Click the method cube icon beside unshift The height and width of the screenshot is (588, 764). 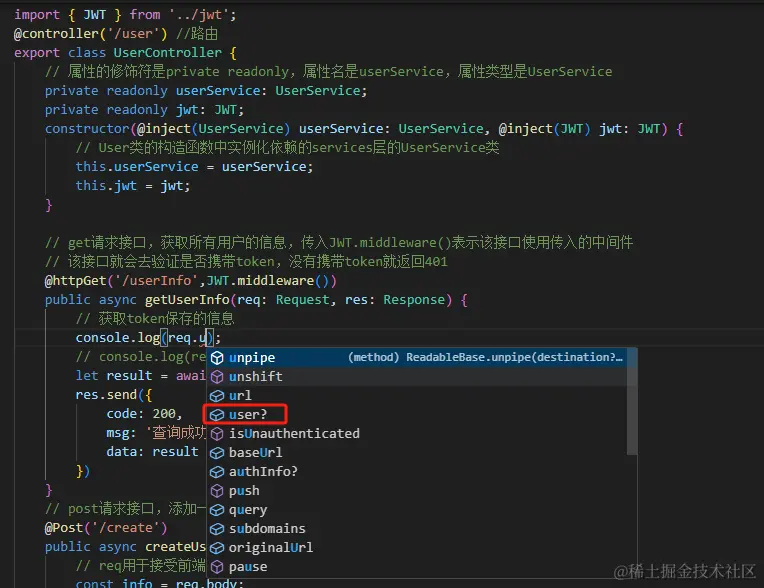click(x=217, y=377)
